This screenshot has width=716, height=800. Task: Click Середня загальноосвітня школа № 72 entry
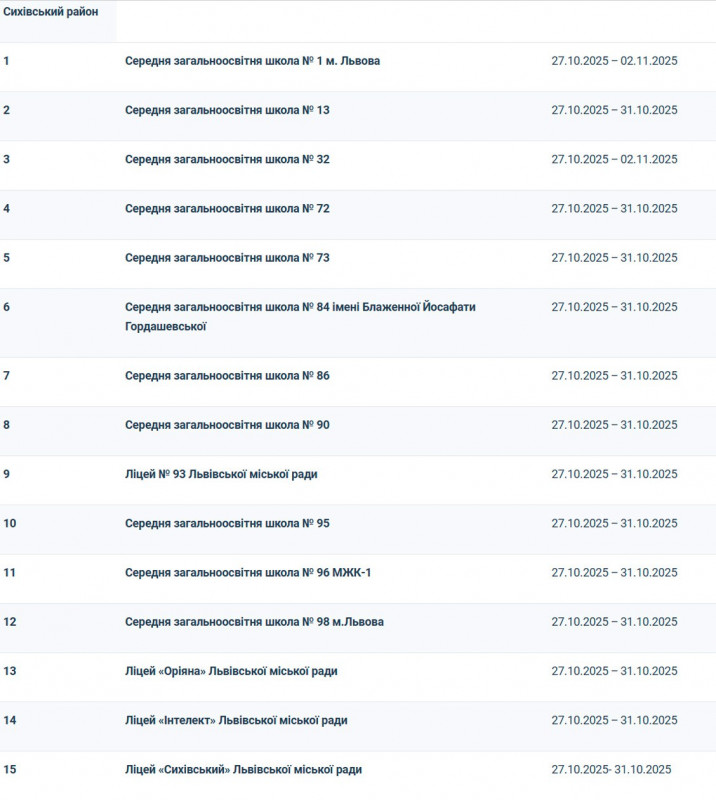click(227, 209)
